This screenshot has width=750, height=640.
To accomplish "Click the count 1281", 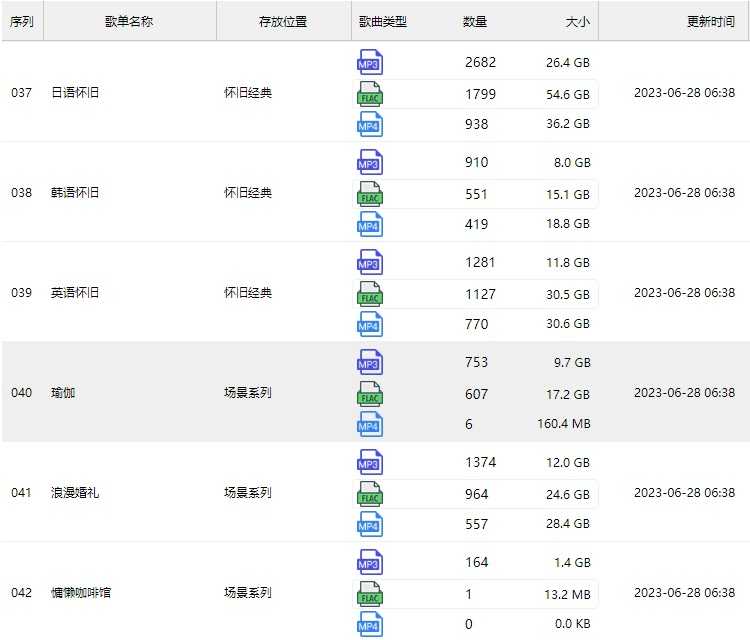I will coord(480,262).
